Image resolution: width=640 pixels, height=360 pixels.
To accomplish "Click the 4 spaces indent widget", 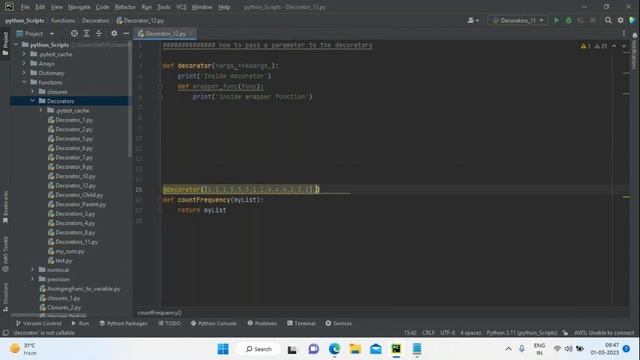I will click(470, 333).
